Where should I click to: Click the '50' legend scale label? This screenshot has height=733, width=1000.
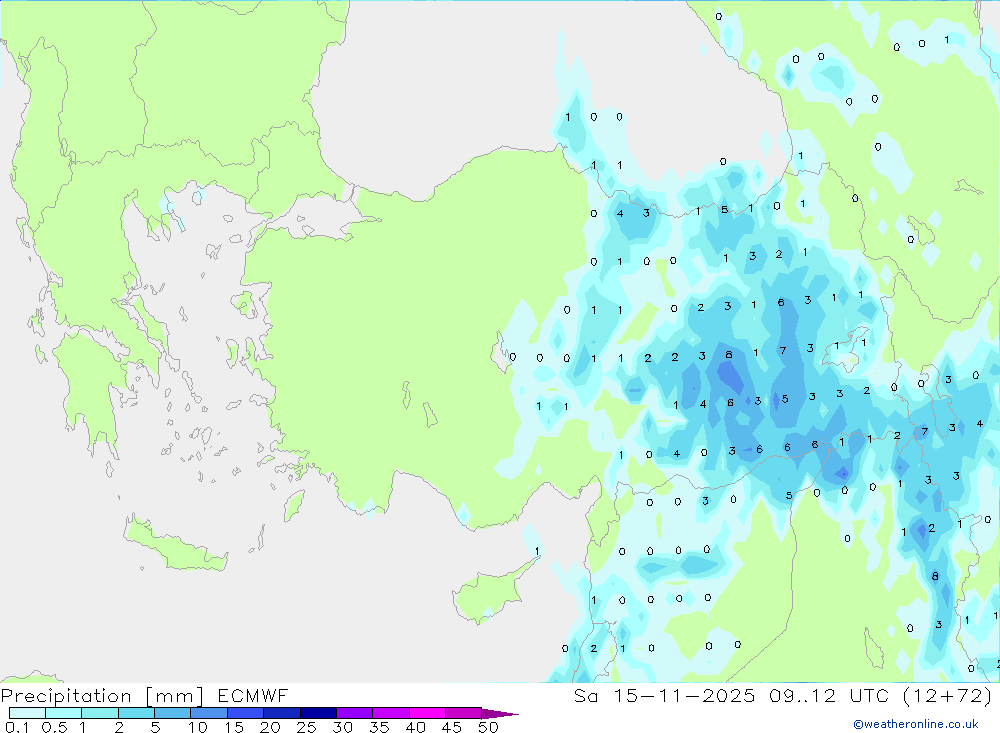pos(488,727)
